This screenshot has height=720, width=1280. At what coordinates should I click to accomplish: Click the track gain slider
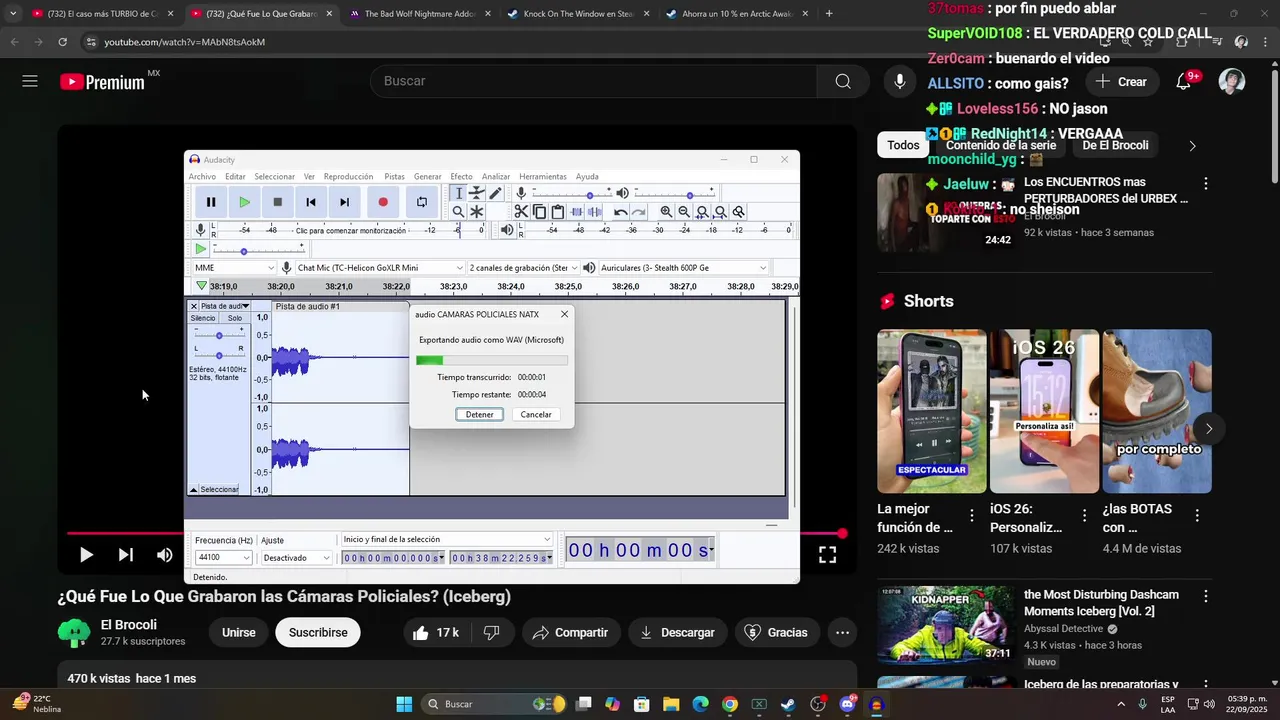pyautogui.click(x=219, y=334)
